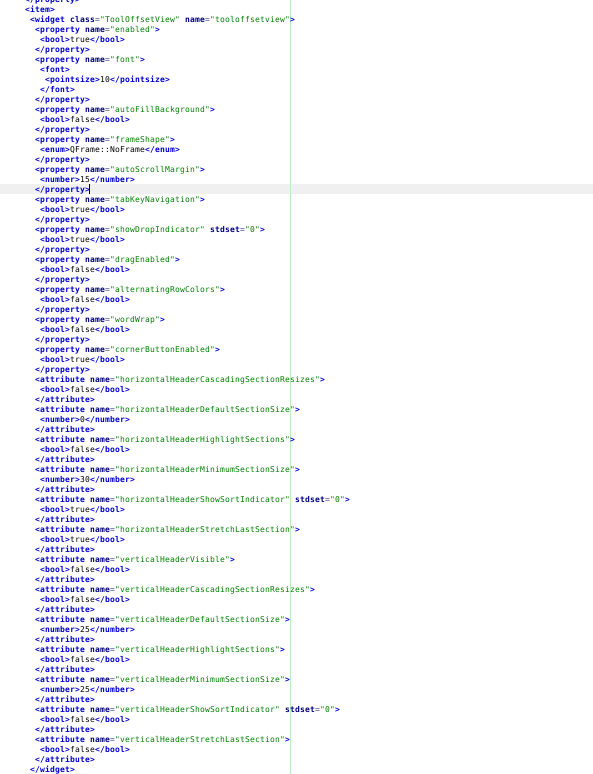Click horizontalHeaderCascadingSectionResizes attribute line

pos(180,380)
